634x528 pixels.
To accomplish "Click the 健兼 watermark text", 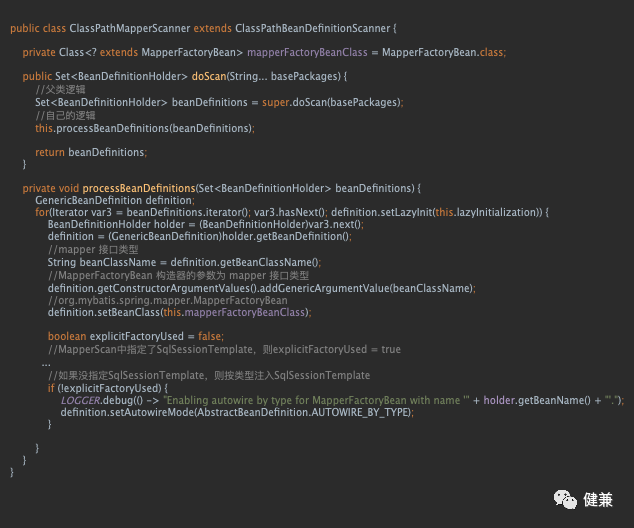I will pos(598,498).
